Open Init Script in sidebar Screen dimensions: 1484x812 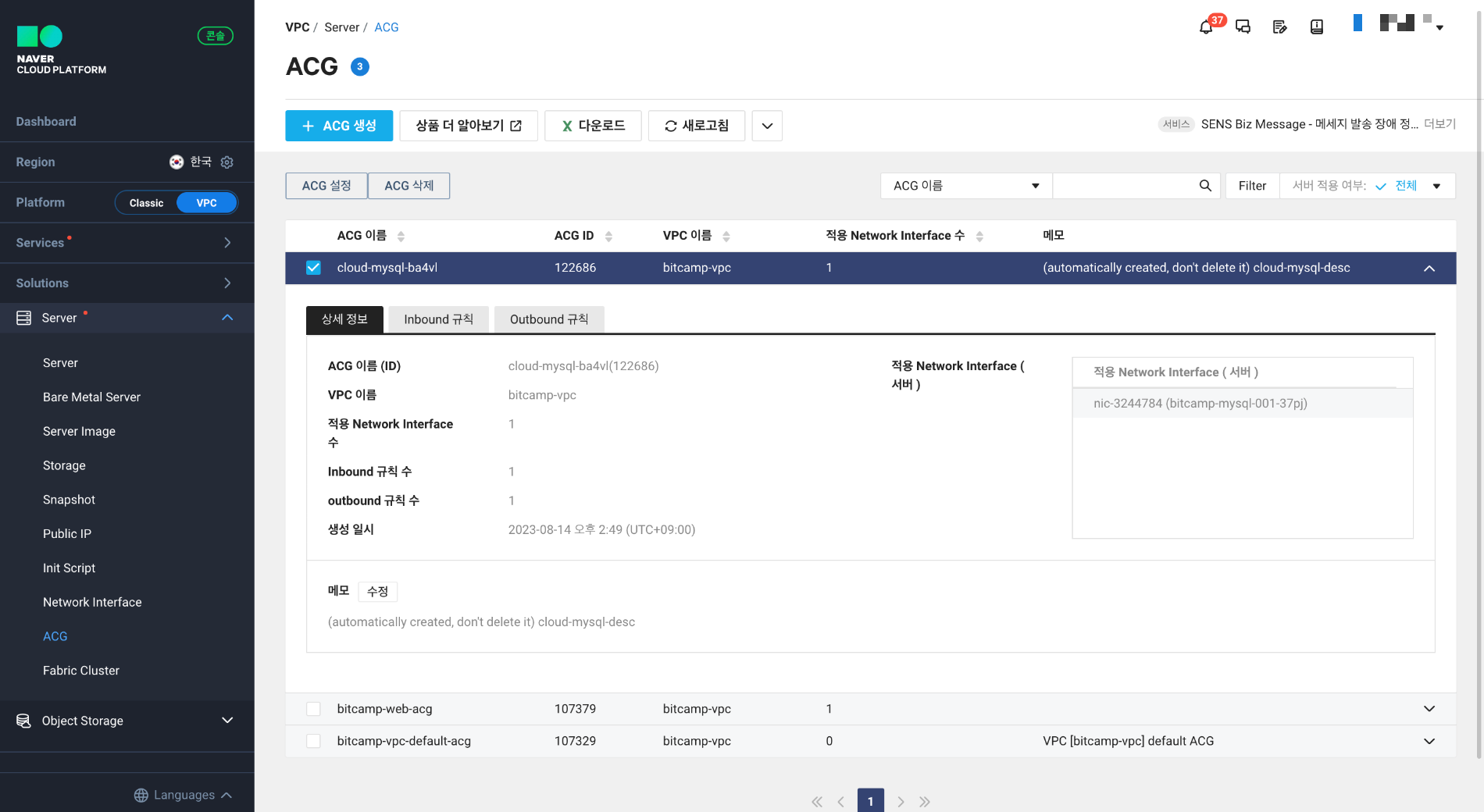tap(69, 568)
